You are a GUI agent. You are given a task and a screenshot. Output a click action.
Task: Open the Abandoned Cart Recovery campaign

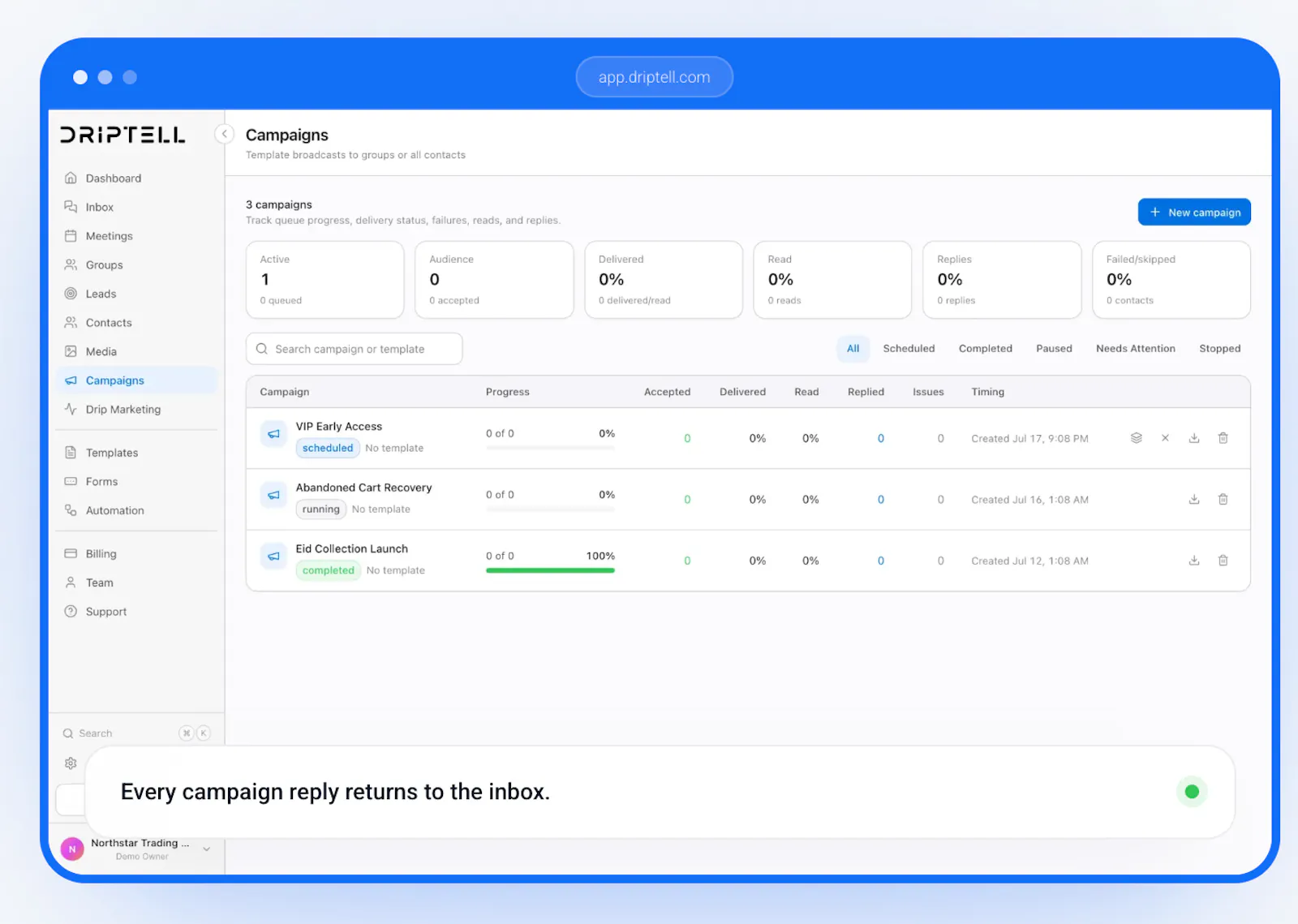[363, 488]
